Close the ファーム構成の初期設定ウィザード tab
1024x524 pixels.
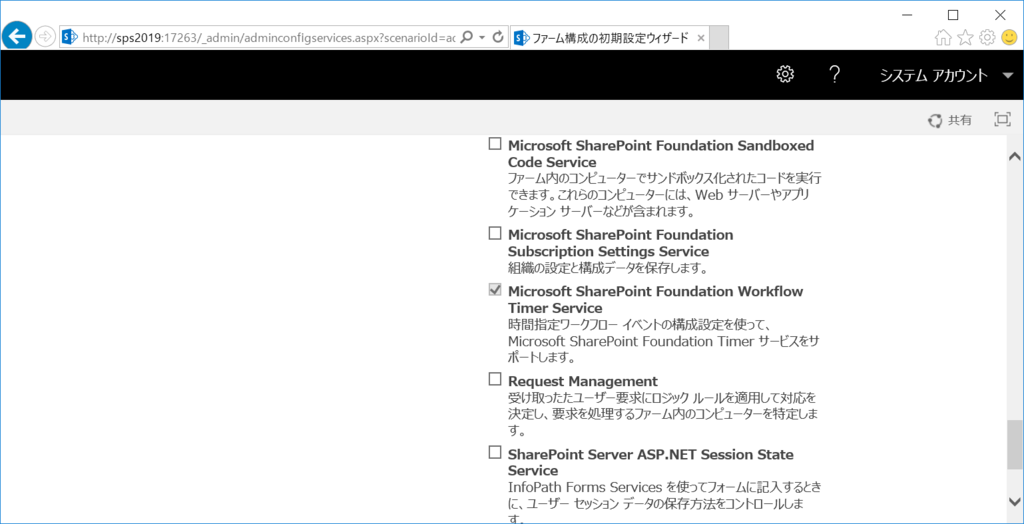tap(701, 38)
